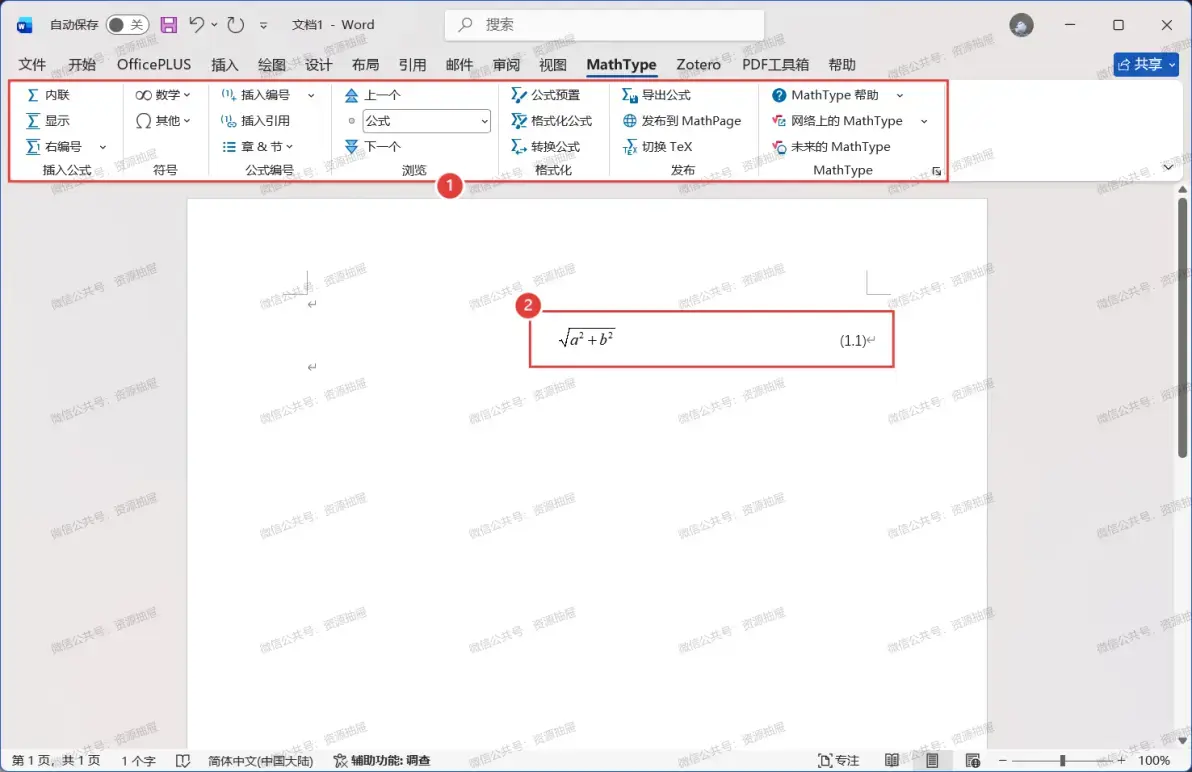Enable 专注 focus mode
The height and width of the screenshot is (772, 1192).
pyautogui.click(x=838, y=761)
